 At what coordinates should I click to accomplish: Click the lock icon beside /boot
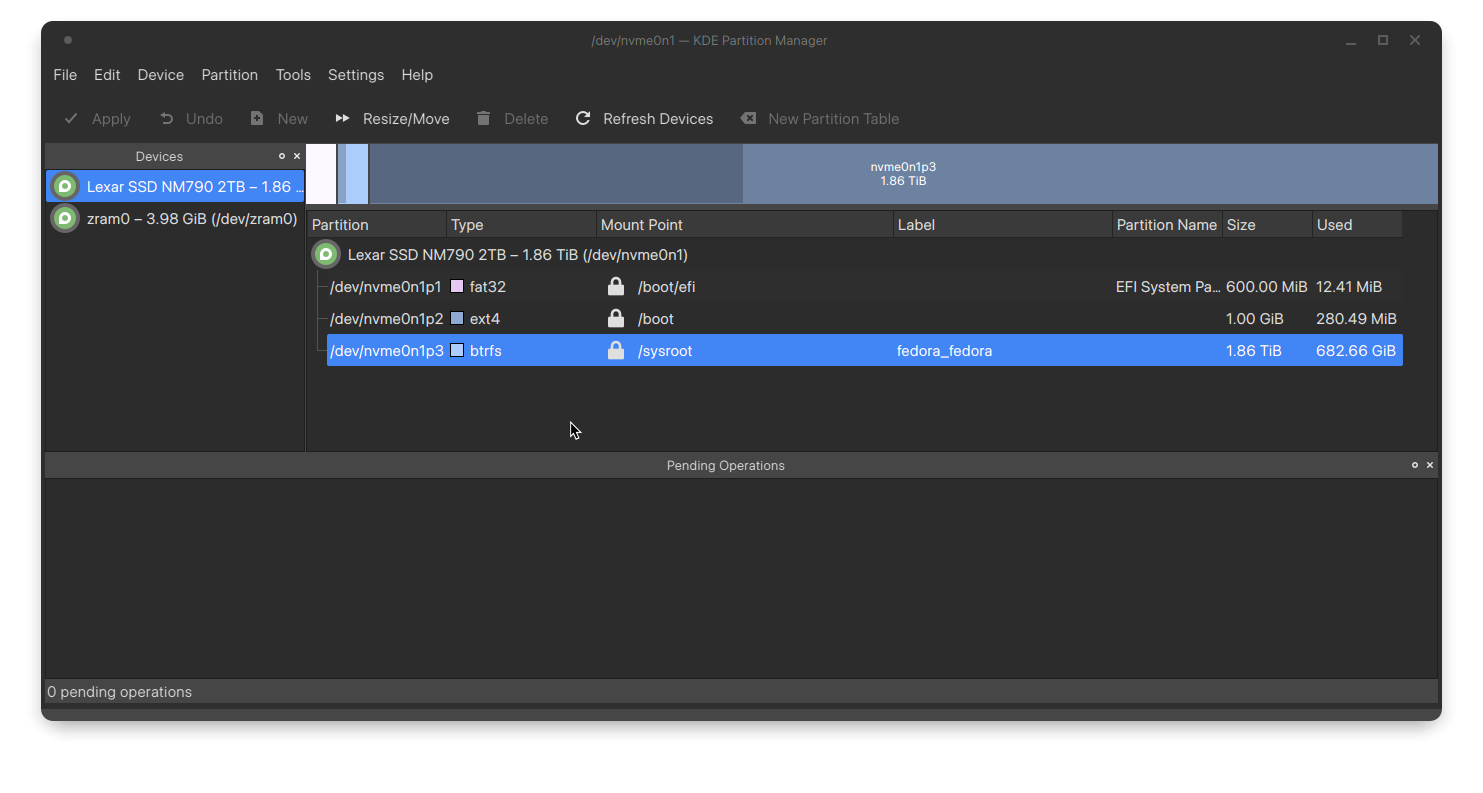pos(616,319)
